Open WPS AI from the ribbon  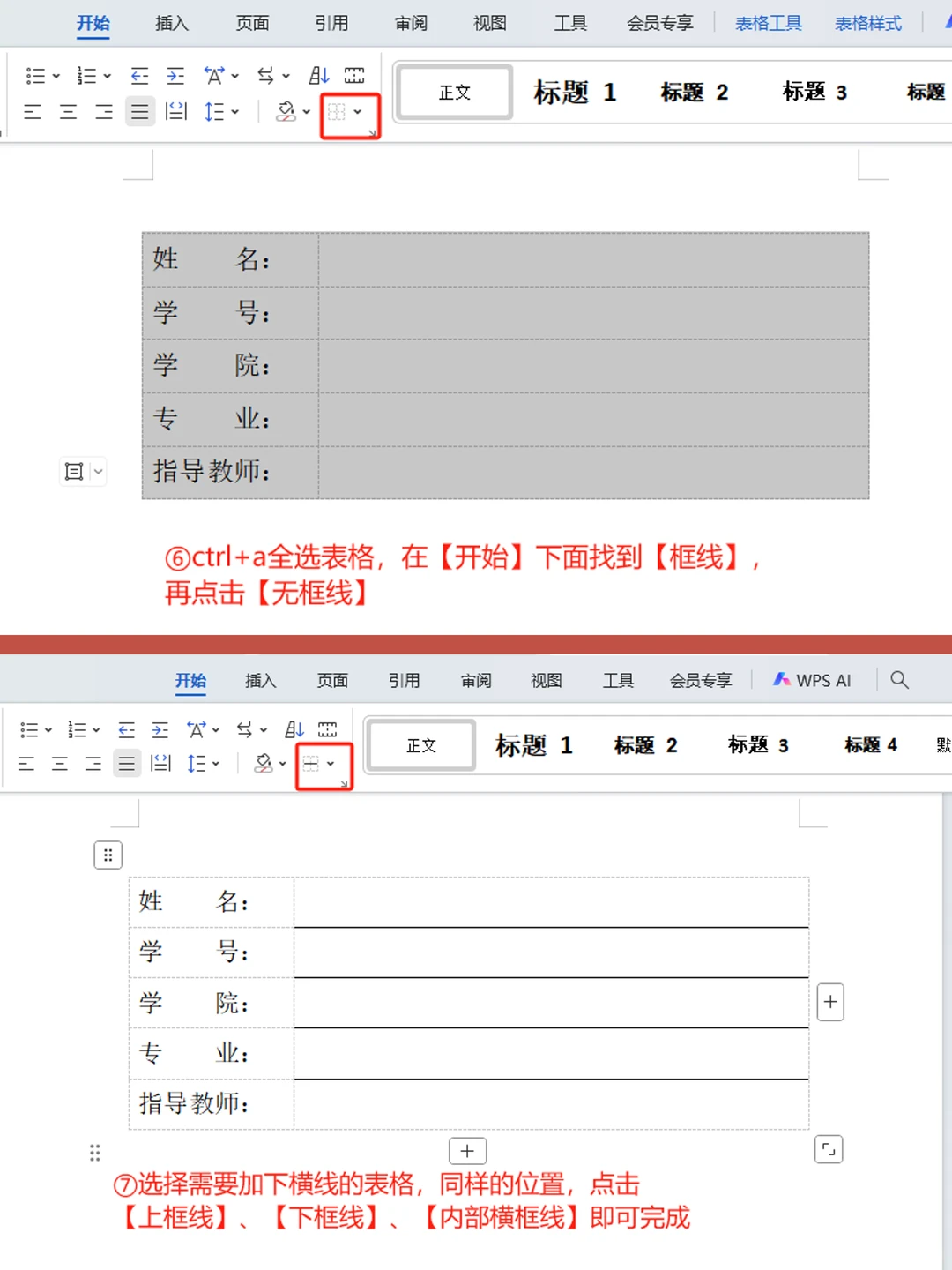812,680
